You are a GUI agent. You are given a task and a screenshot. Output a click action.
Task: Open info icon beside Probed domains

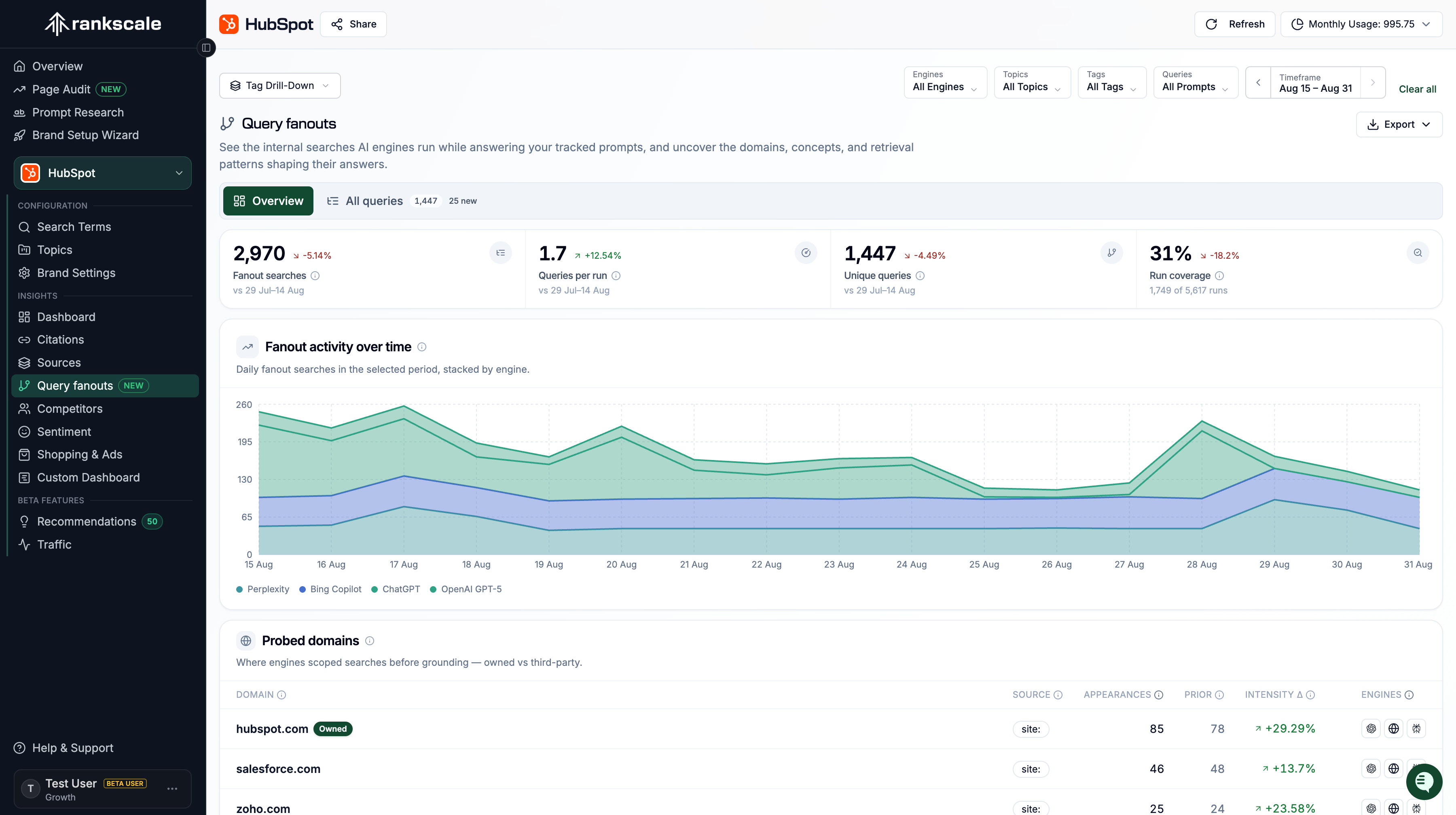370,640
